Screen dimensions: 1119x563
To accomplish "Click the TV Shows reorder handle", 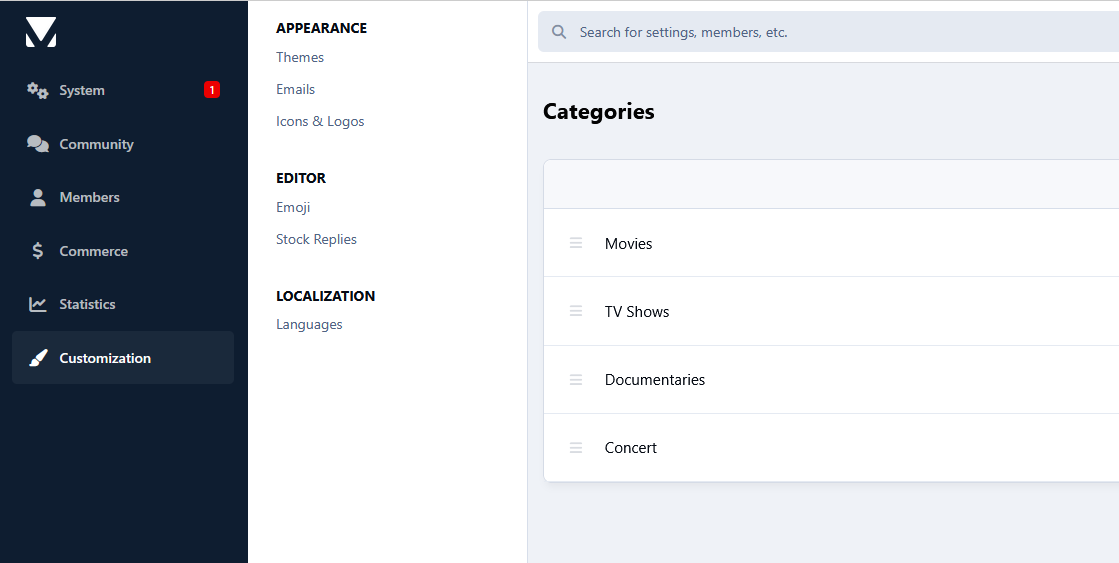I will (576, 311).
